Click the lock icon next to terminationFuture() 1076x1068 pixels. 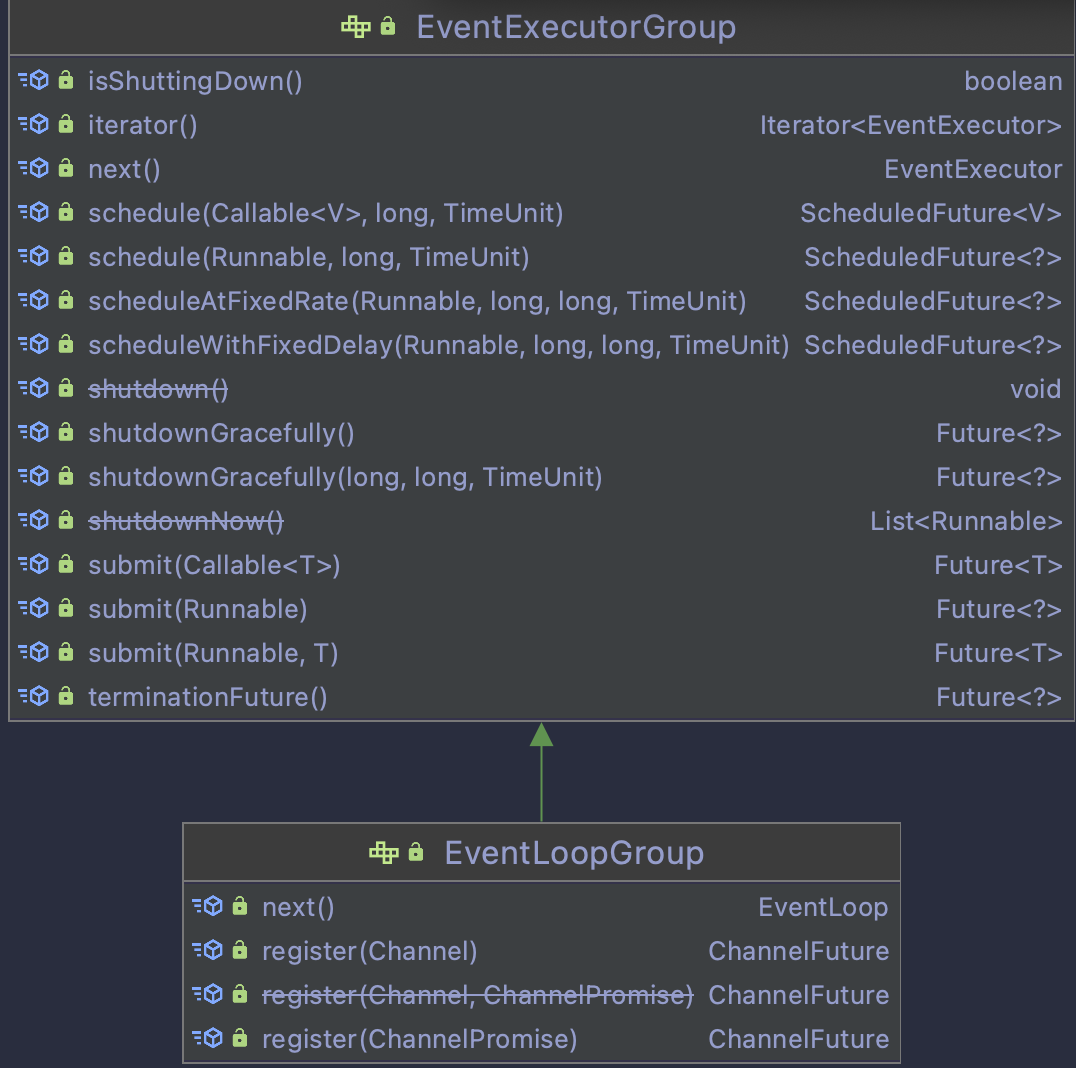coord(66,696)
